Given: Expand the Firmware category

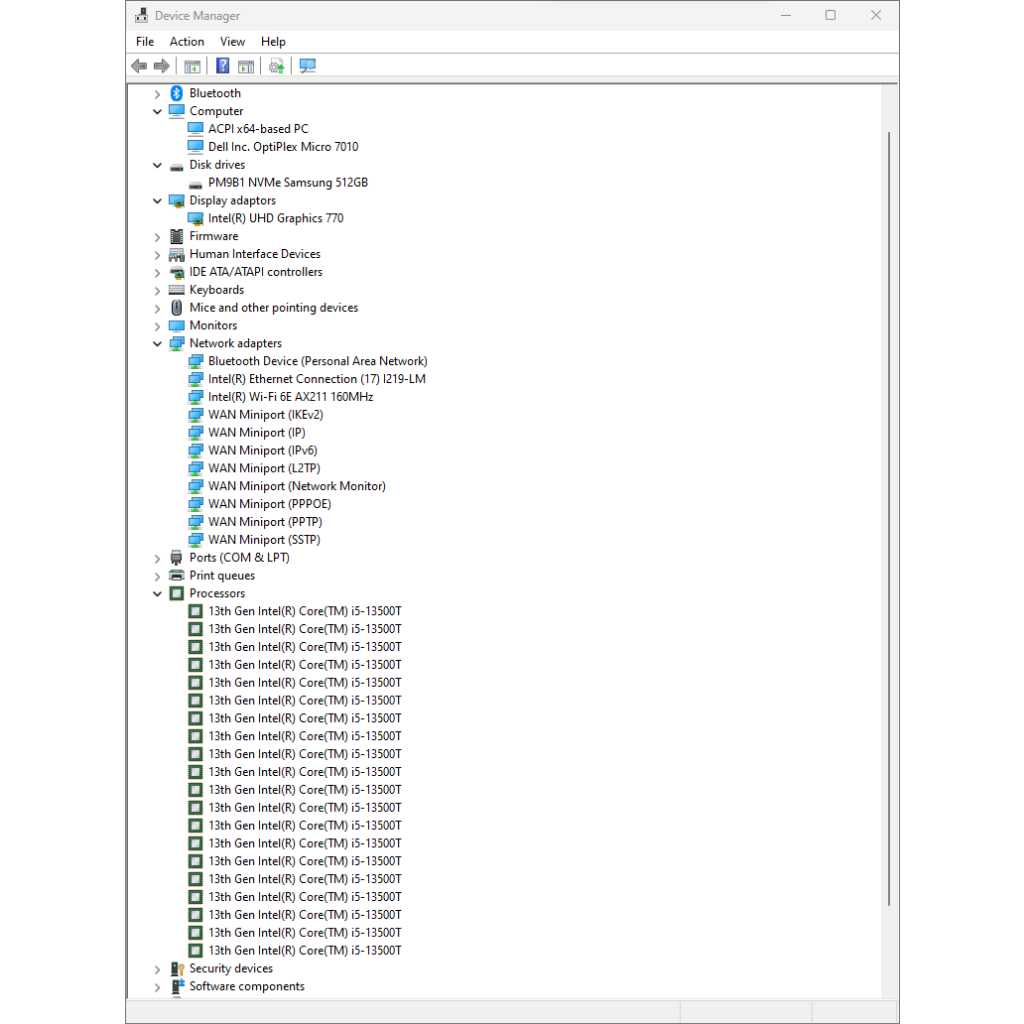Looking at the screenshot, I should pyautogui.click(x=157, y=237).
